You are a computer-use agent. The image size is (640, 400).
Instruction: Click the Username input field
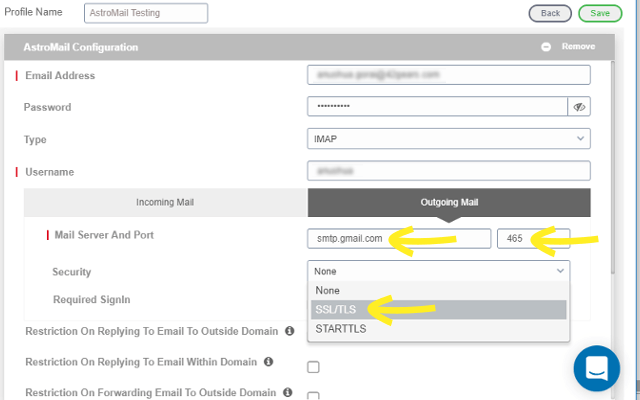coord(449,171)
